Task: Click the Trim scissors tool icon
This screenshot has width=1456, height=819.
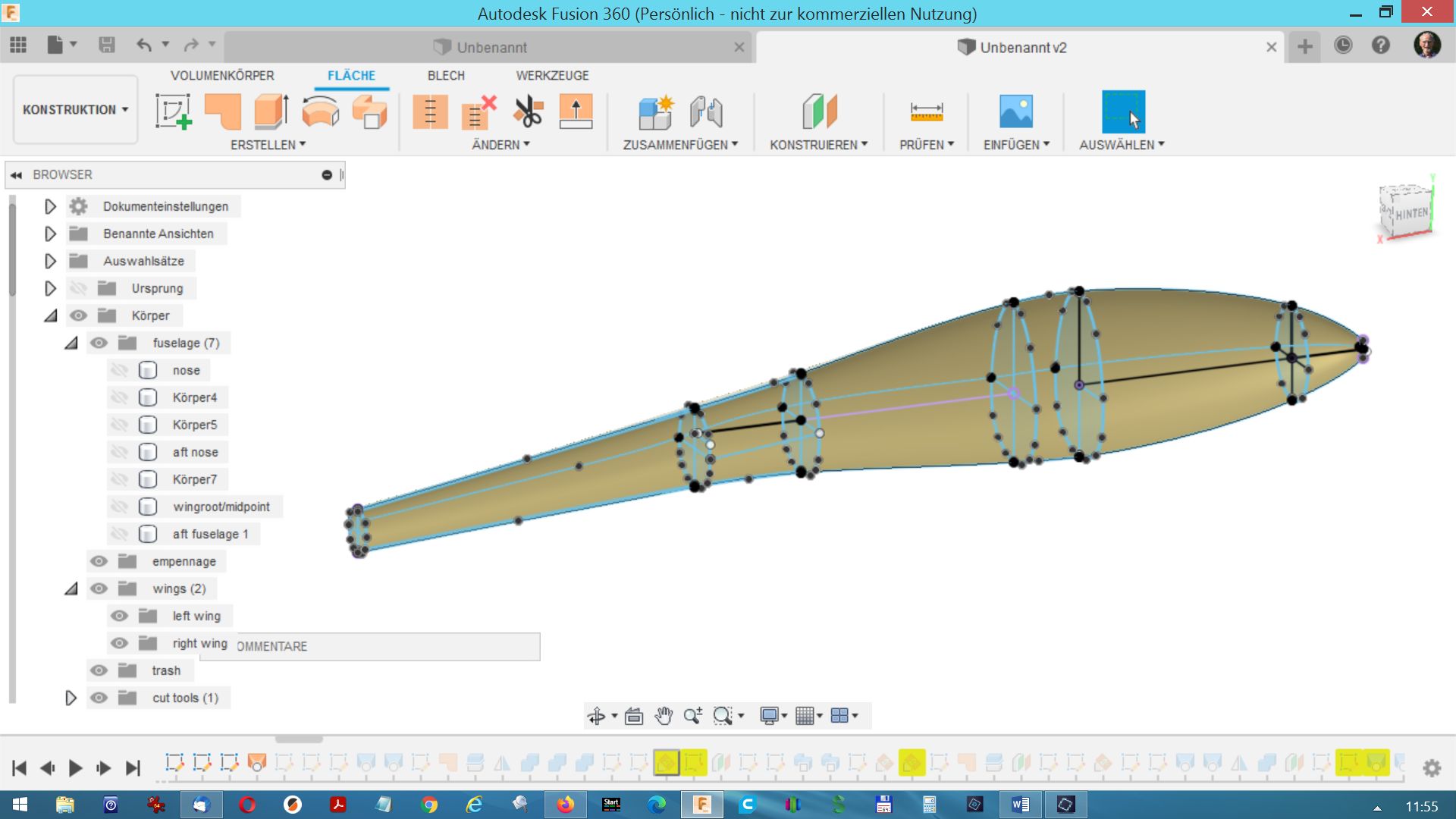Action: coord(528,111)
